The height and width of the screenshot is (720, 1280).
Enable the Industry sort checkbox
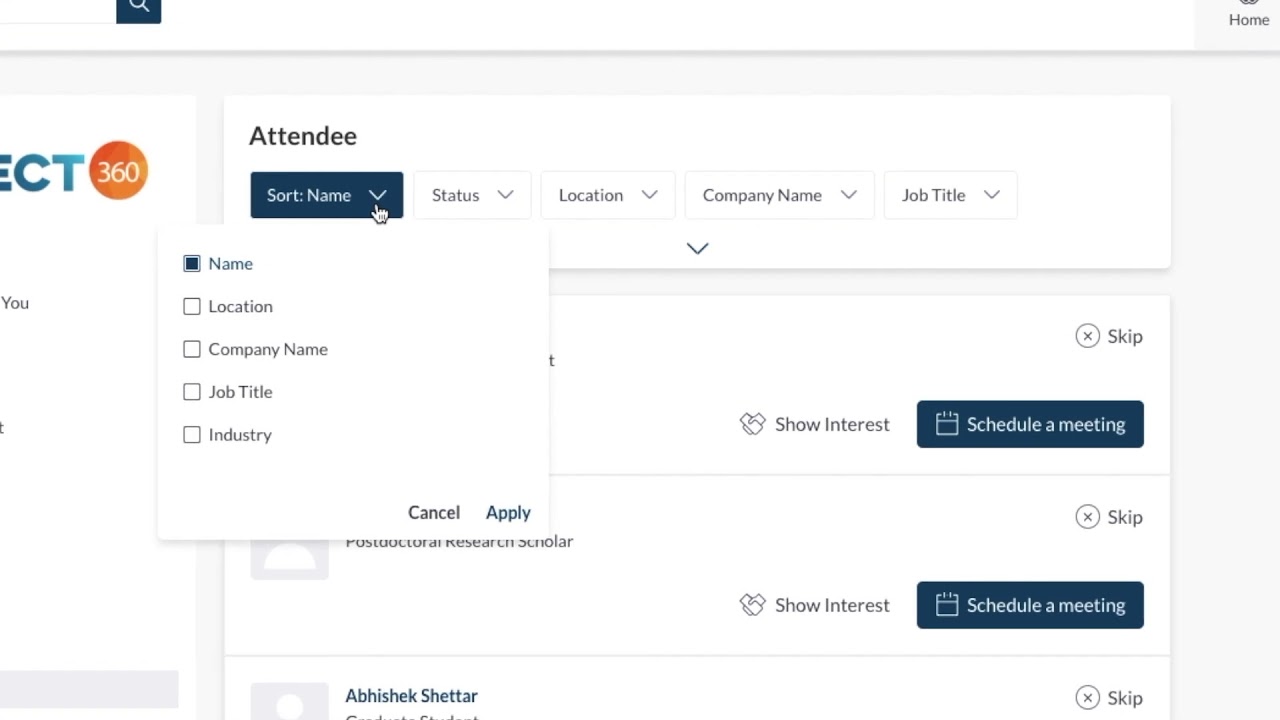192,435
